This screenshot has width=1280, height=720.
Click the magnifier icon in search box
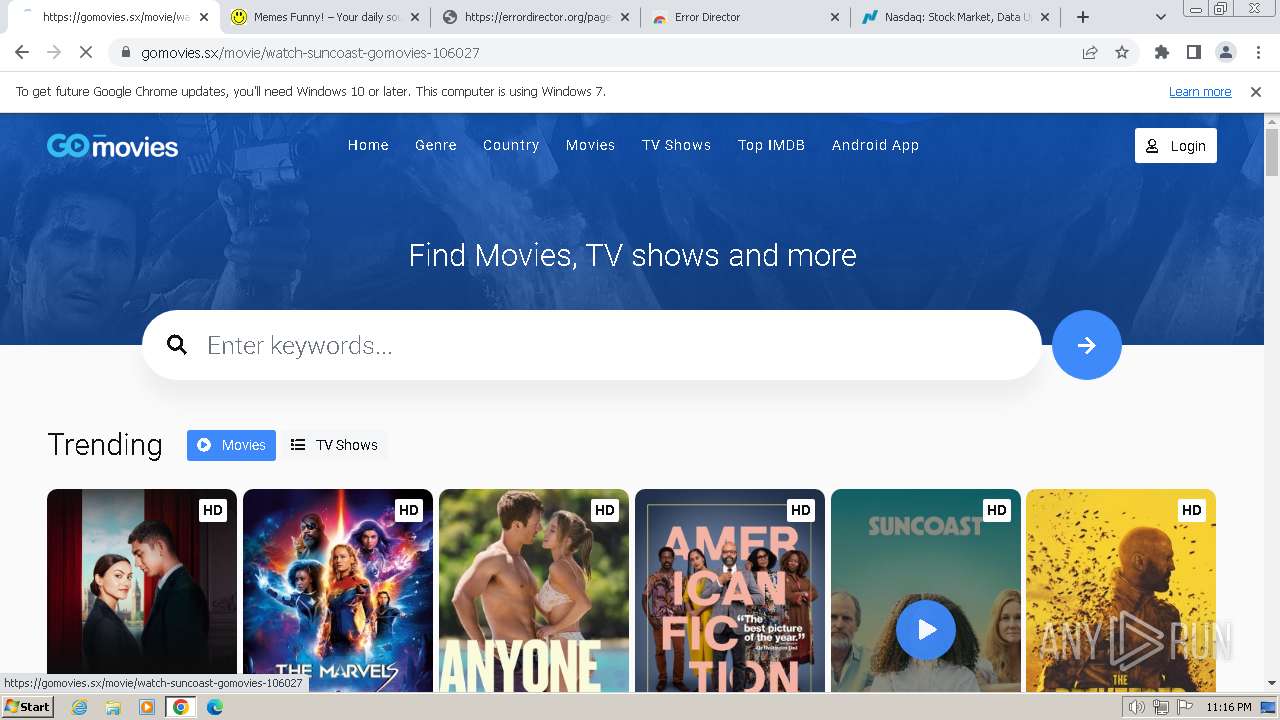pyautogui.click(x=177, y=345)
